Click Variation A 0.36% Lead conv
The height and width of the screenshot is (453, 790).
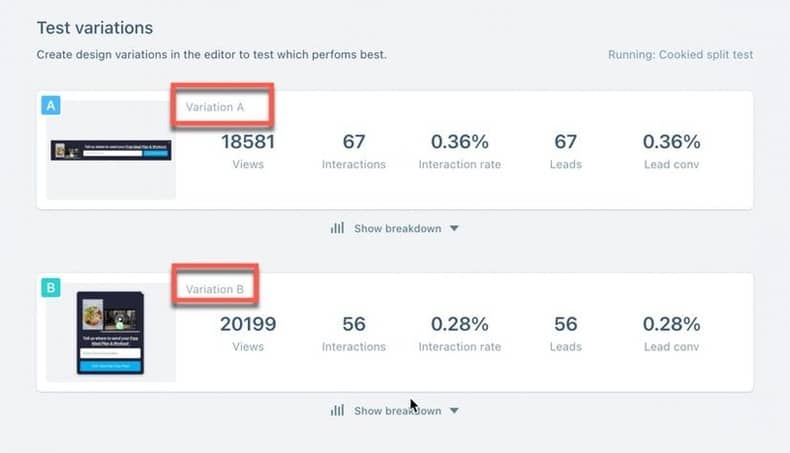pos(671,150)
